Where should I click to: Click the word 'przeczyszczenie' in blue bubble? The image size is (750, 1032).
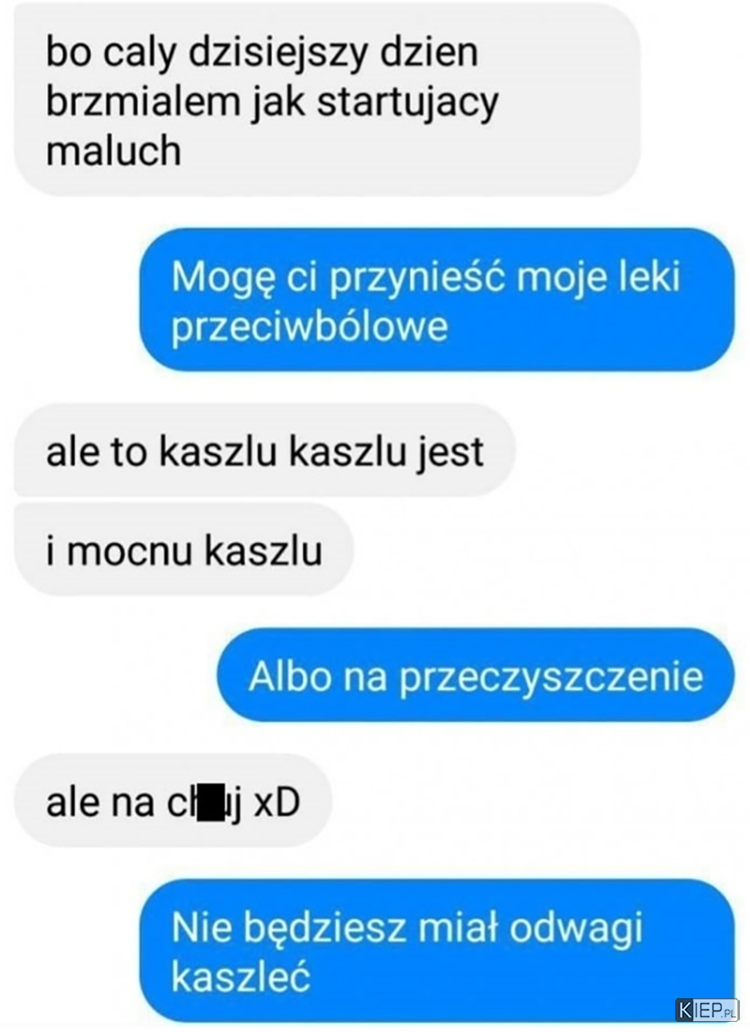pyautogui.click(x=551, y=677)
